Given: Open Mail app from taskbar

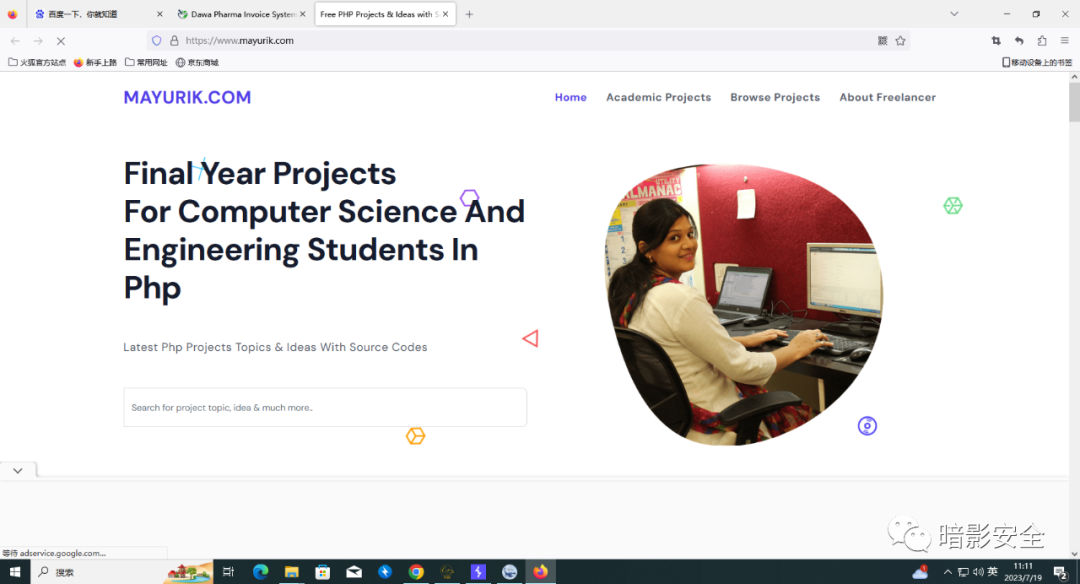Looking at the screenshot, I should 354,572.
